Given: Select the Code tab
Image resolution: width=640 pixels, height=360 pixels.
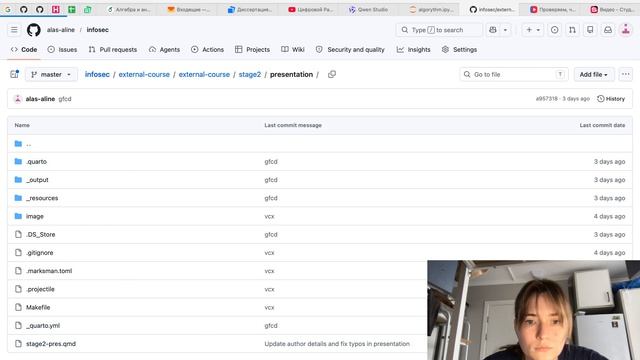Looking at the screenshot, I should (24, 49).
